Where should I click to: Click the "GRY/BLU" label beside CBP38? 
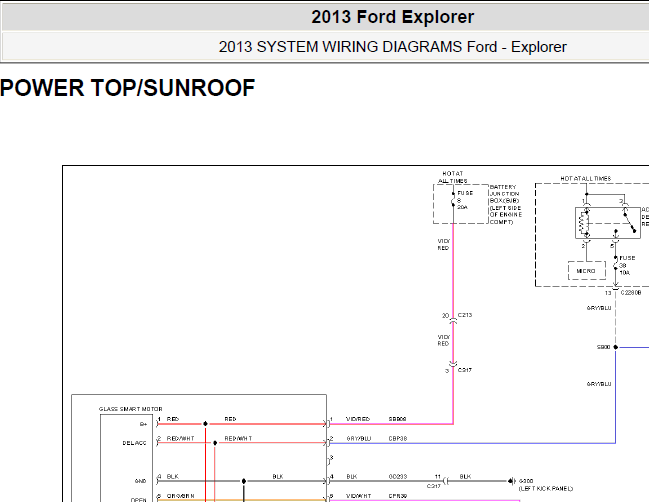click(x=359, y=438)
